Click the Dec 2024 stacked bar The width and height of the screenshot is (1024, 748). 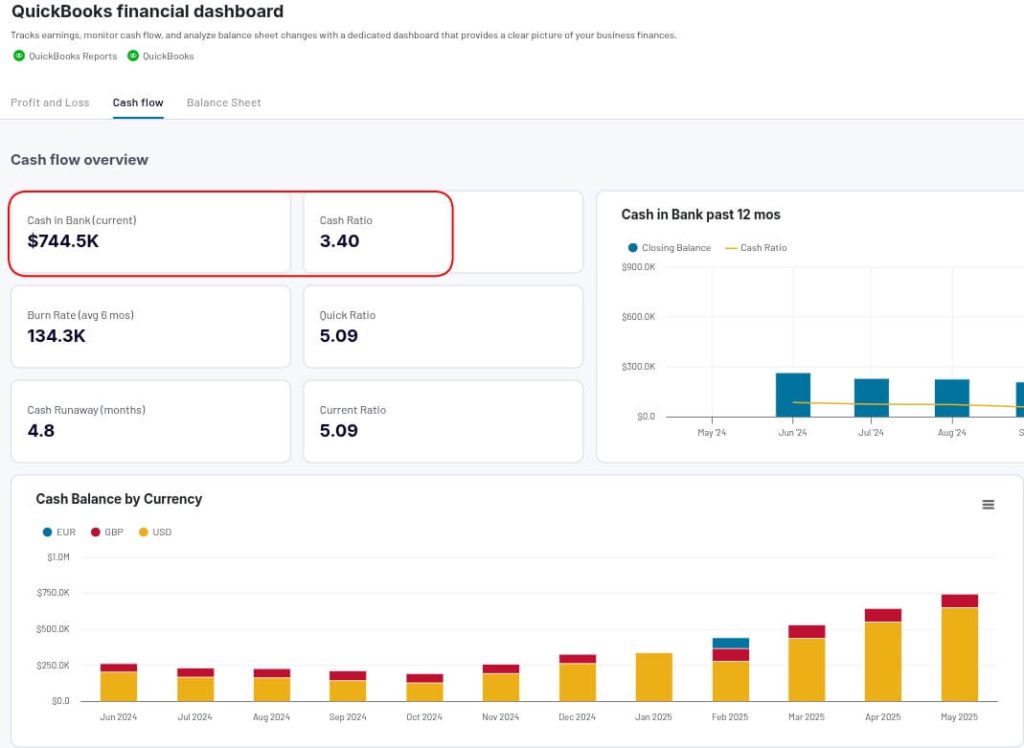point(577,677)
